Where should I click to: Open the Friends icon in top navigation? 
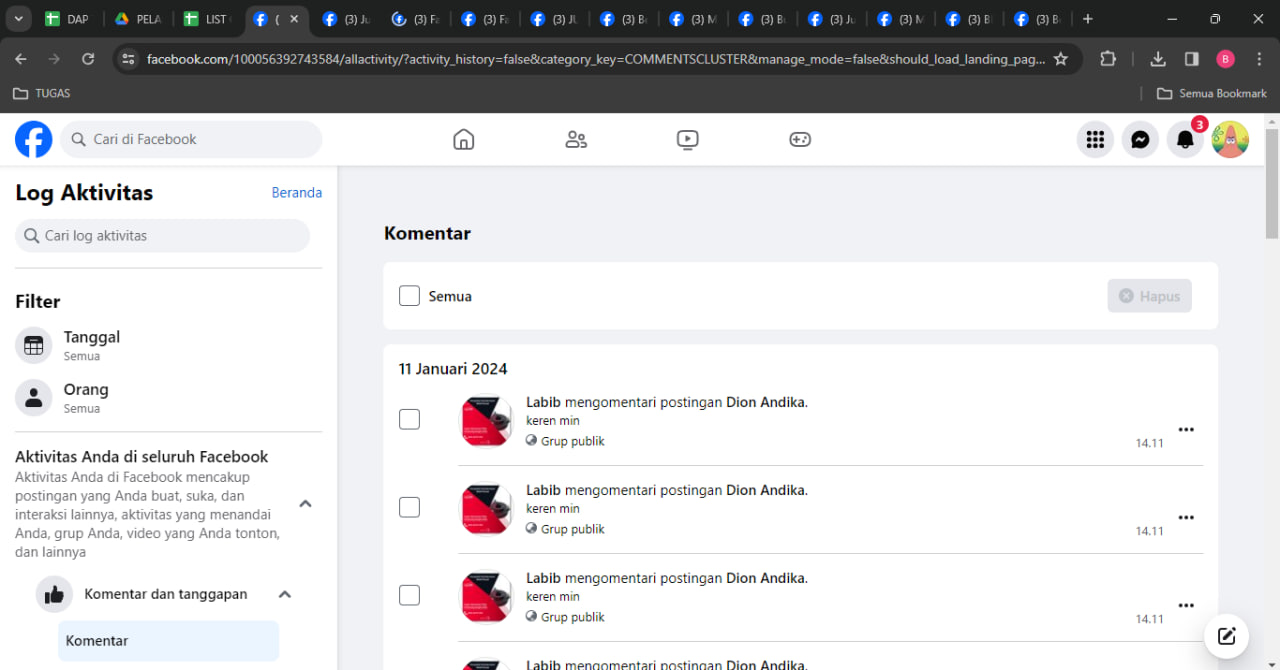[576, 139]
